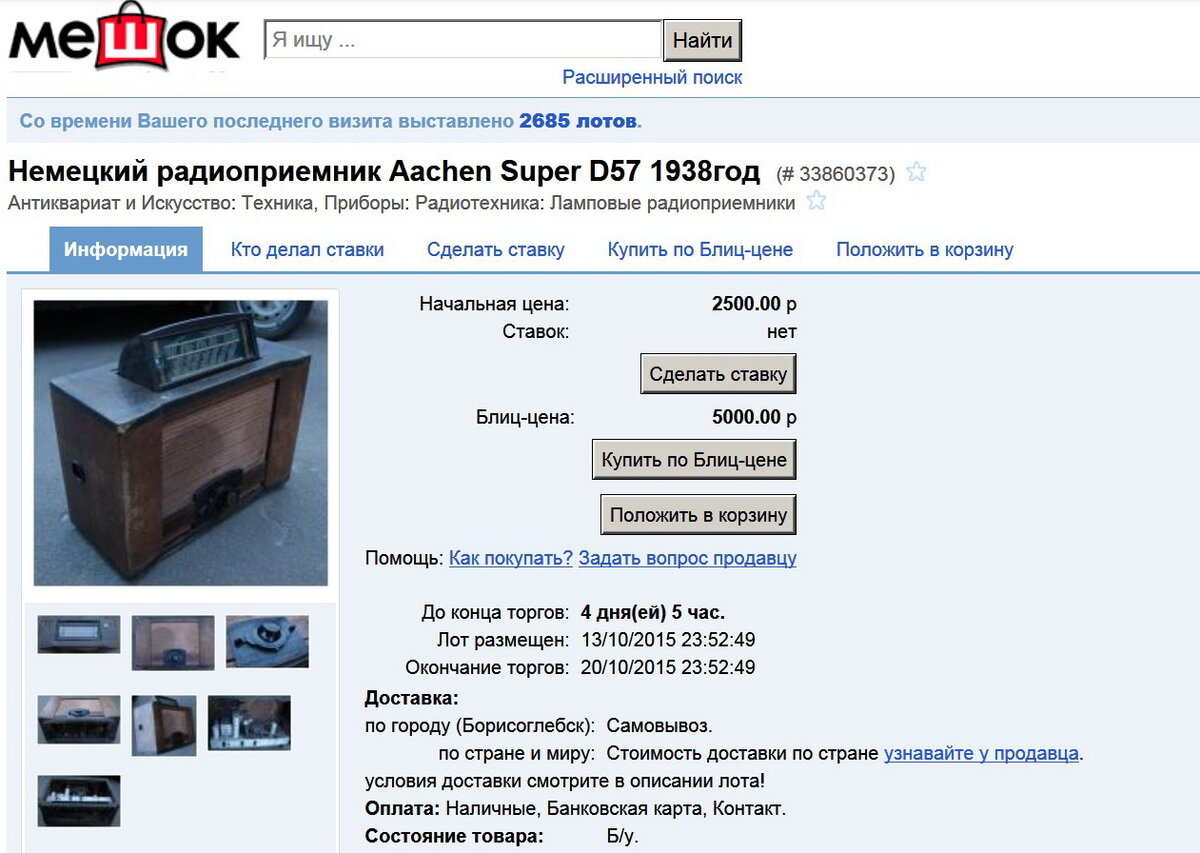Select Купить по Блиц-цене tab

pyautogui.click(x=700, y=250)
